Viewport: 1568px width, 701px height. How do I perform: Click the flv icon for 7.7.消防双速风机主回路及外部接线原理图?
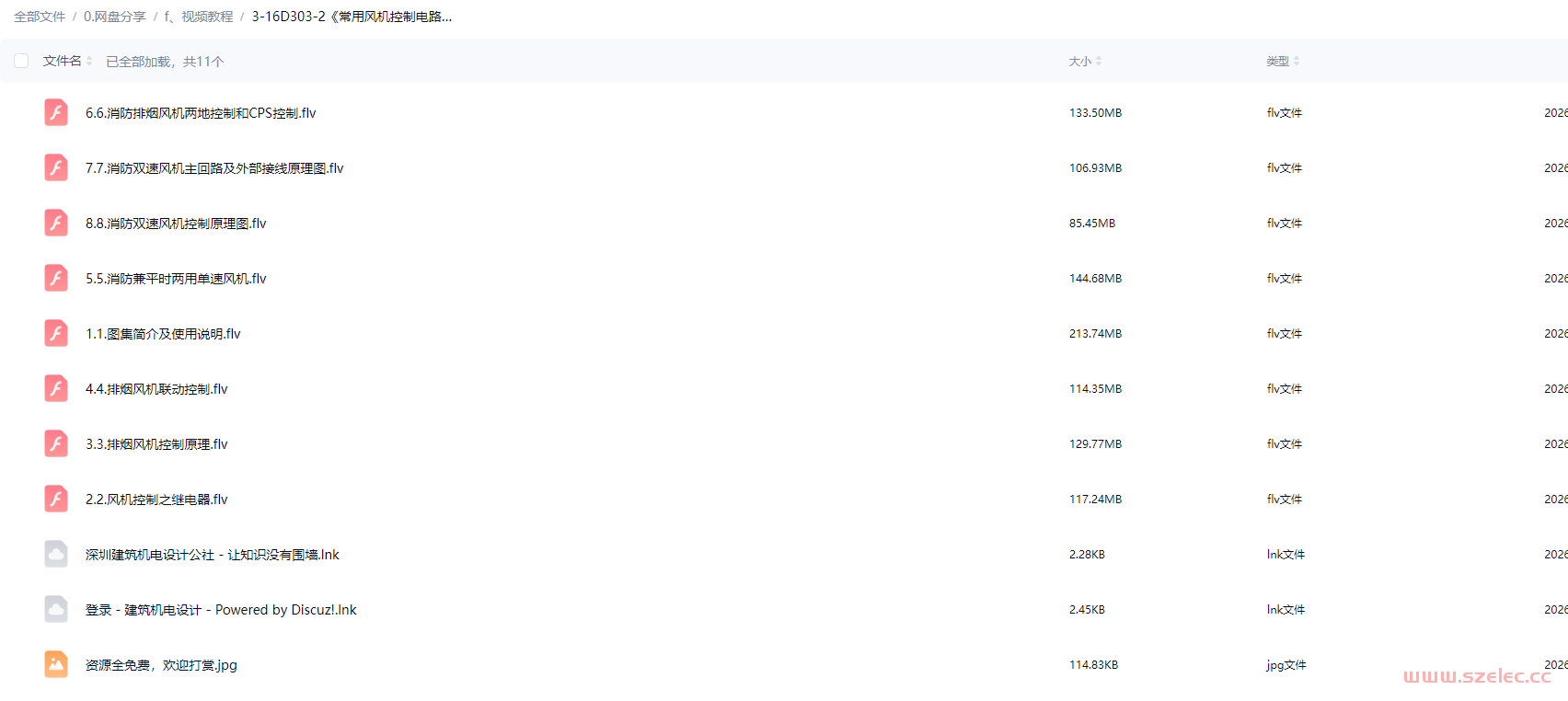pyautogui.click(x=56, y=167)
